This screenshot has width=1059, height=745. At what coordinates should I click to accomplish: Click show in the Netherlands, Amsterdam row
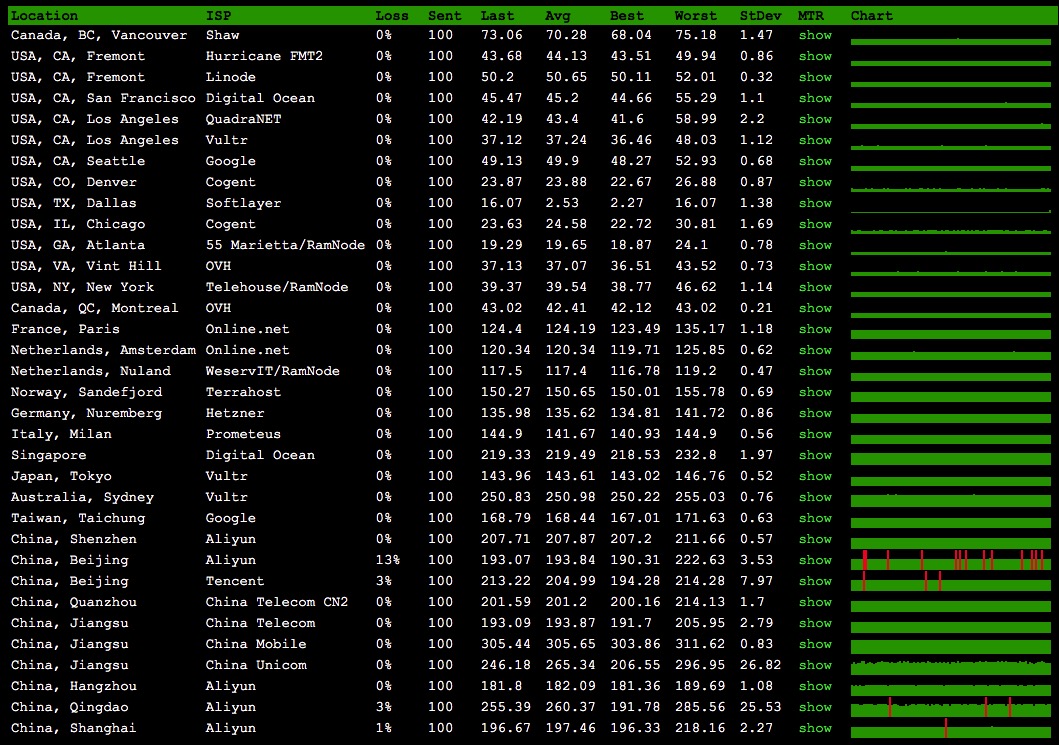pyautogui.click(x=815, y=350)
